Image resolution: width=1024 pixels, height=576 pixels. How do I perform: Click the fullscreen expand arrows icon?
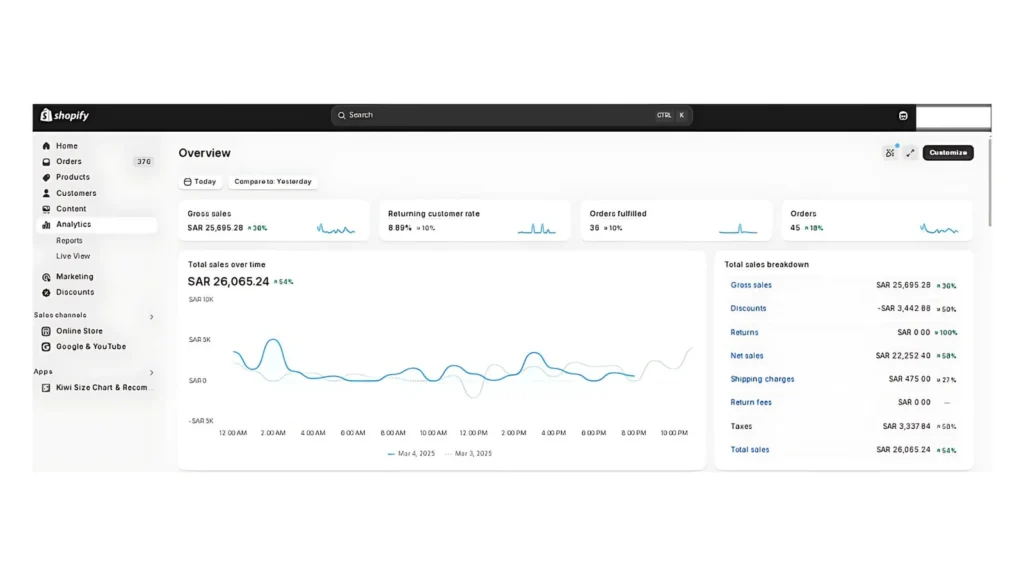910,153
